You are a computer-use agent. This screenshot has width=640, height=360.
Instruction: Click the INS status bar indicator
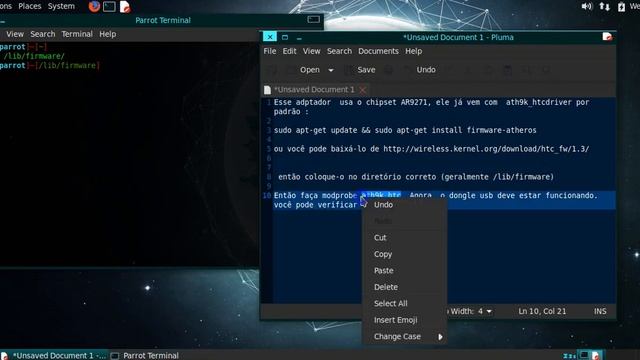tap(600, 311)
